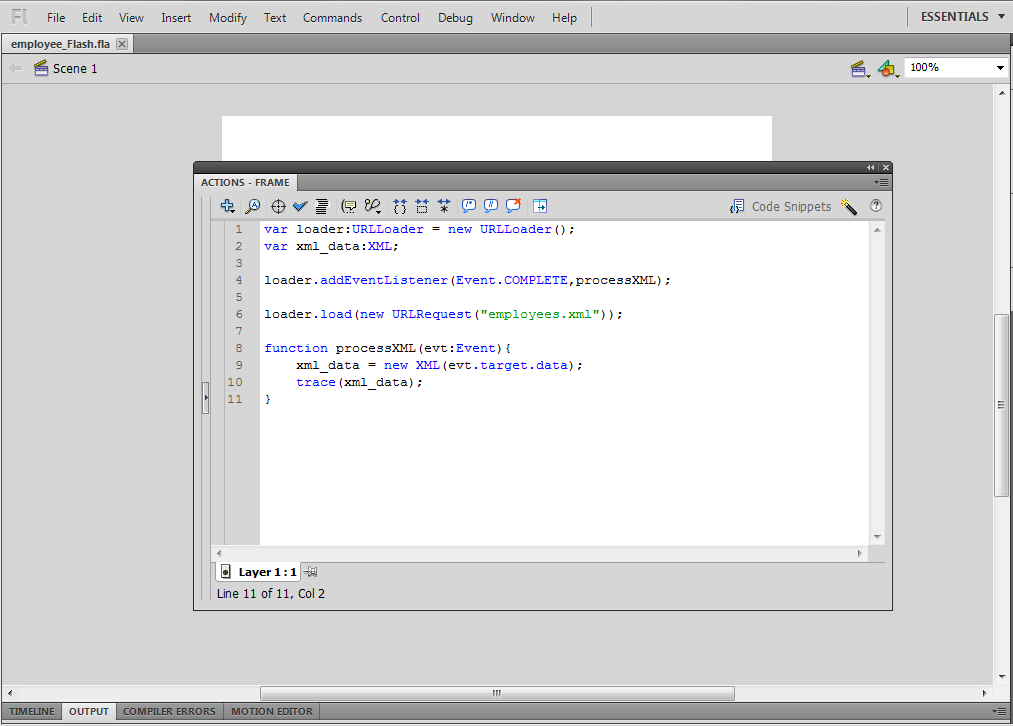The height and width of the screenshot is (726, 1013).
Task: Collapse between braces in the code
Action: tap(400, 206)
